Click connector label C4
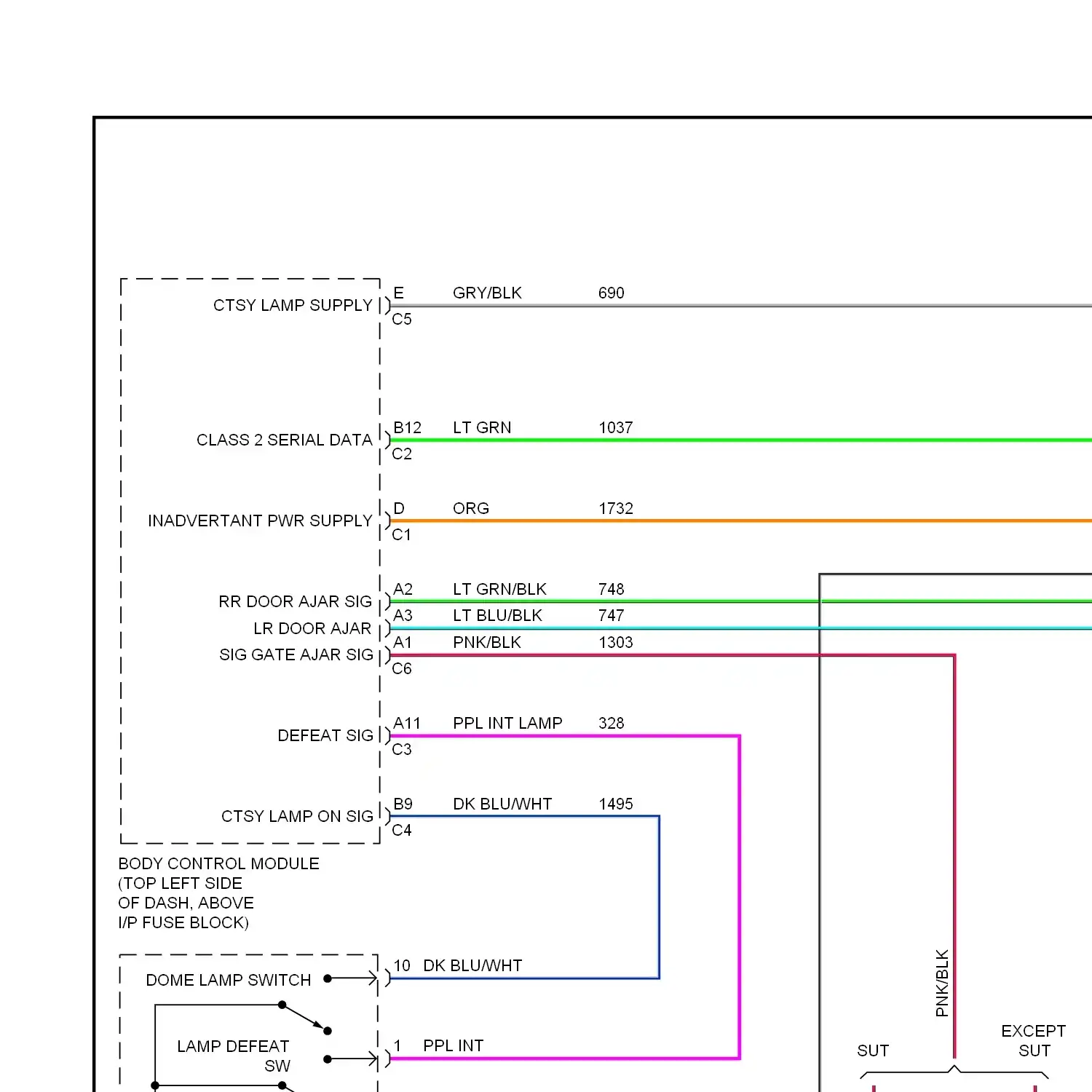 402,830
